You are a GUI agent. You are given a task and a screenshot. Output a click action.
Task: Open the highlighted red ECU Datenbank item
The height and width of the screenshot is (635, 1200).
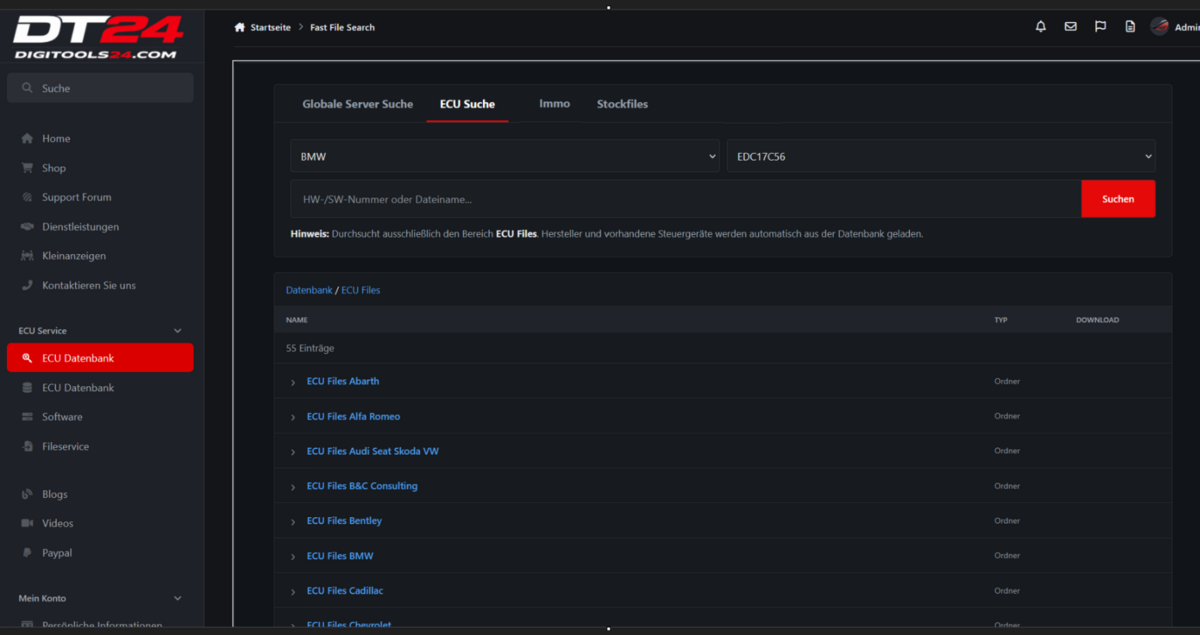pyautogui.click(x=100, y=358)
